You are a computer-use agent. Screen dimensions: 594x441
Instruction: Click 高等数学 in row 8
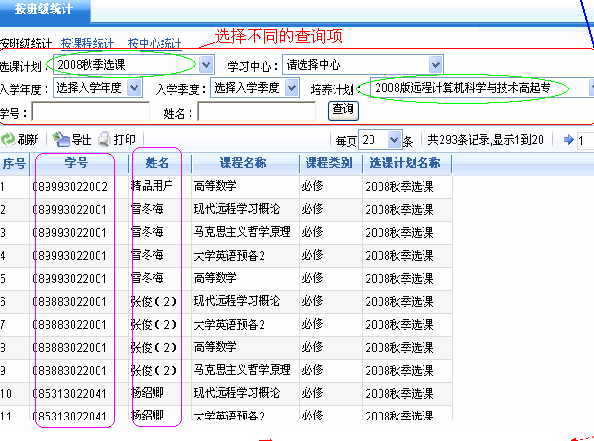[215, 347]
